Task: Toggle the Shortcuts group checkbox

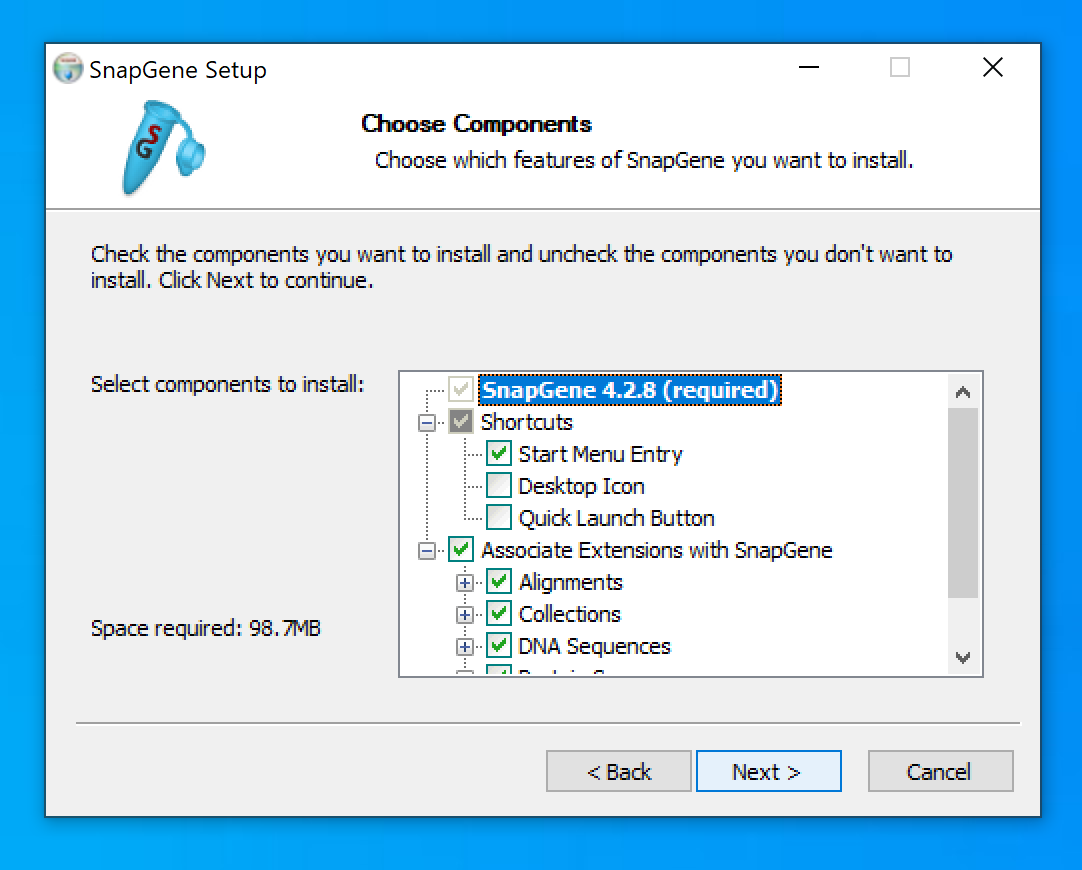Action: pos(461,422)
